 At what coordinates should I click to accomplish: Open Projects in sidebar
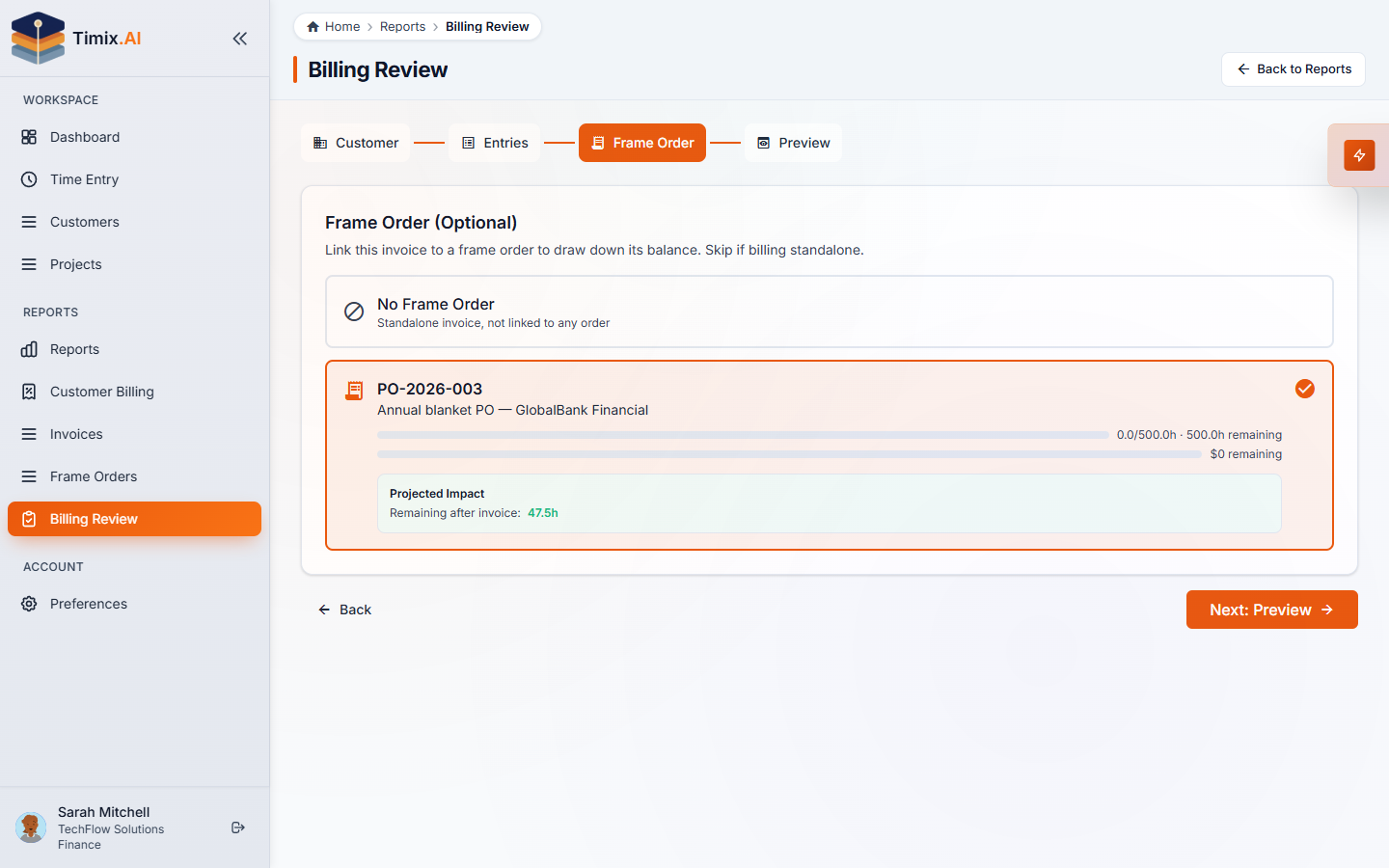pyautogui.click(x=134, y=264)
